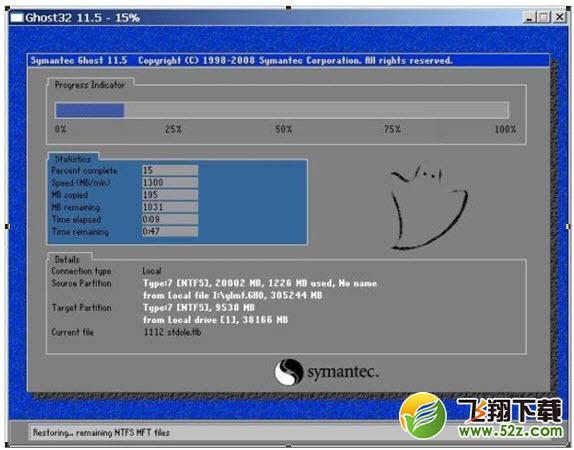This screenshot has width=574, height=450.
Task: Click Time remaining value 0:47
Action: tap(170, 231)
